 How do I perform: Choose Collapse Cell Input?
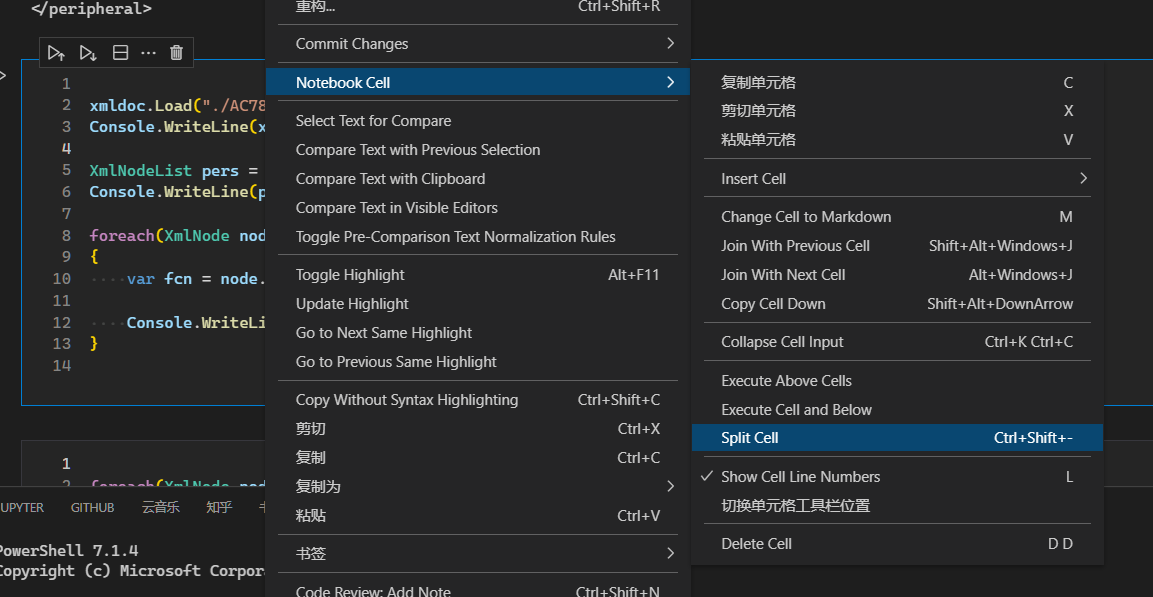pos(897,341)
